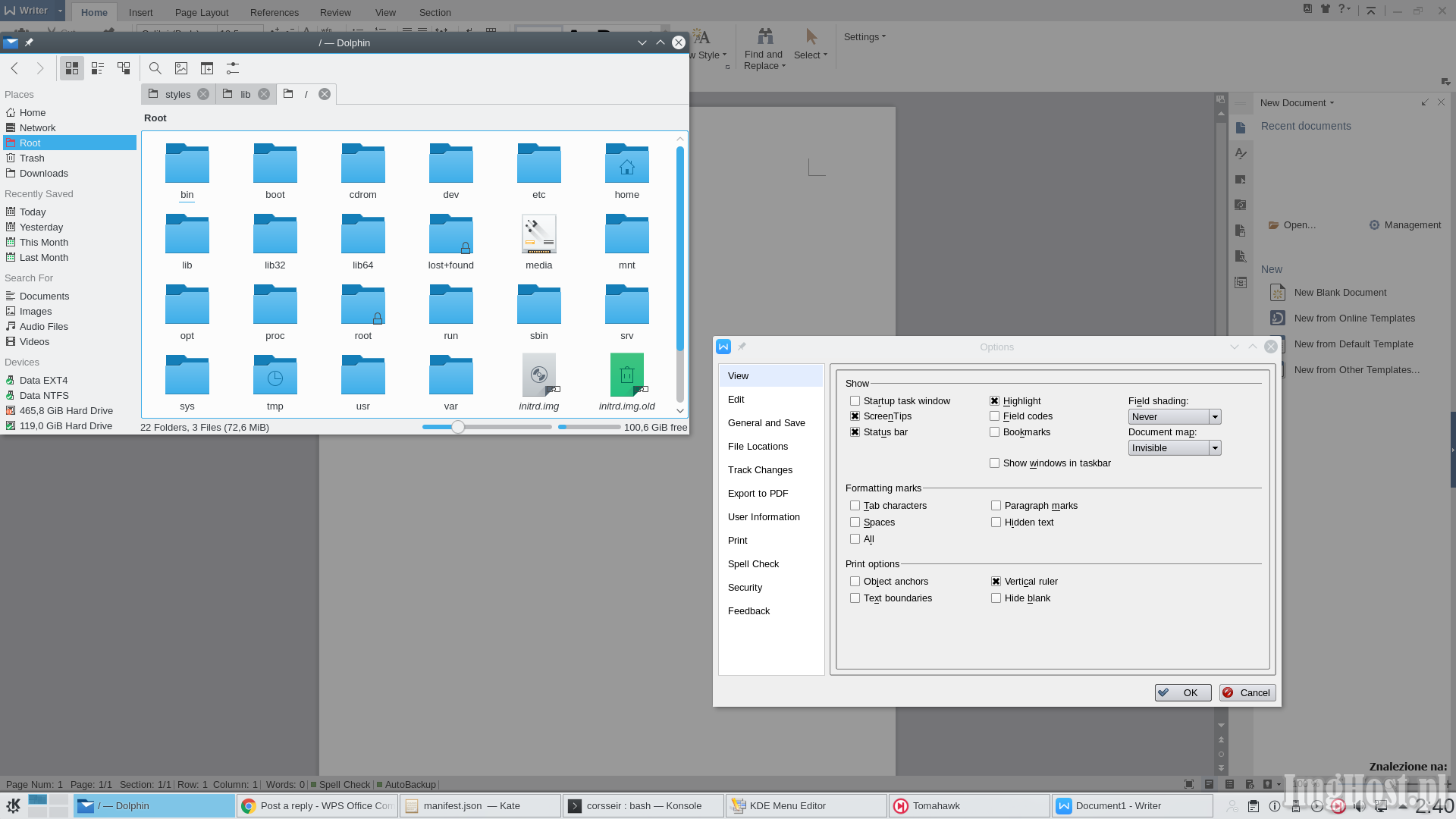The height and width of the screenshot is (819, 1456).
Task: Open Tomahawk from the taskbar
Action: coord(969,806)
